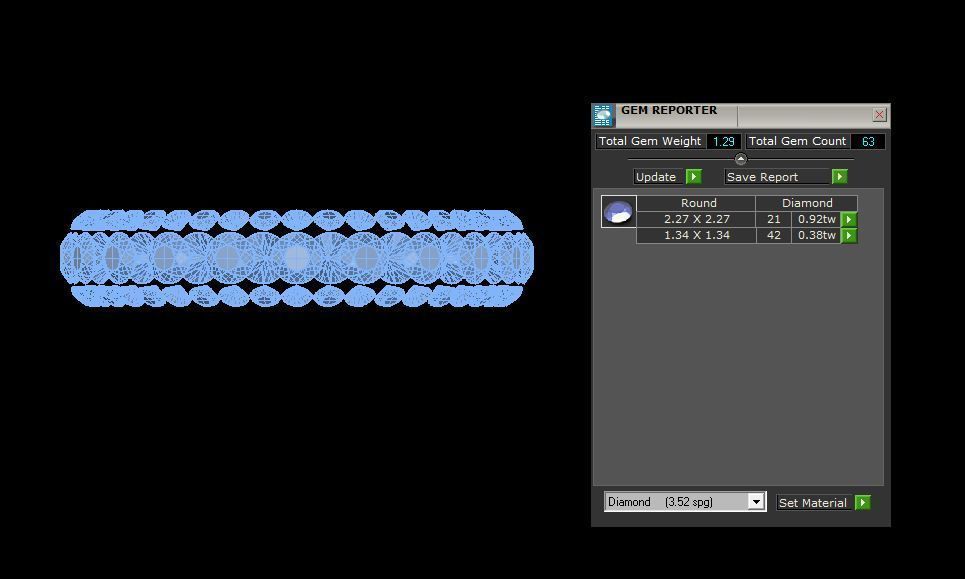Image resolution: width=965 pixels, height=579 pixels.
Task: Click the Set Material button
Action: point(814,503)
